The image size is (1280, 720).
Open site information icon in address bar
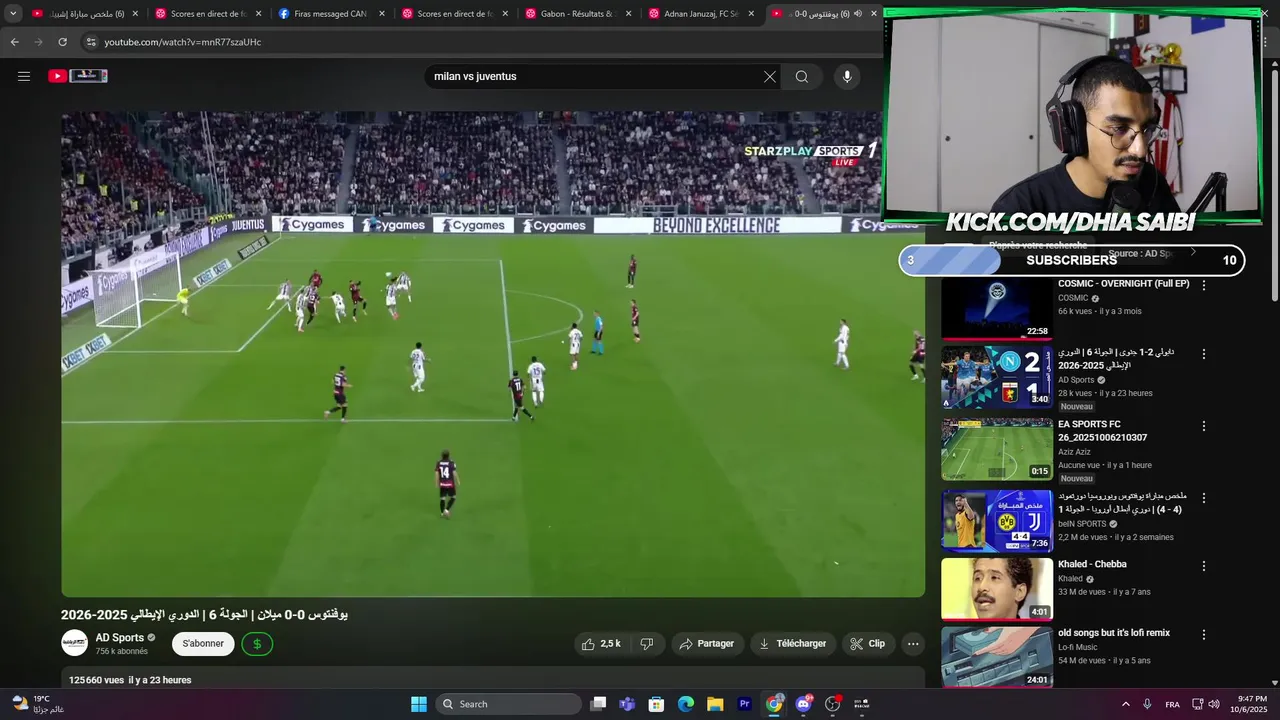tap(90, 42)
